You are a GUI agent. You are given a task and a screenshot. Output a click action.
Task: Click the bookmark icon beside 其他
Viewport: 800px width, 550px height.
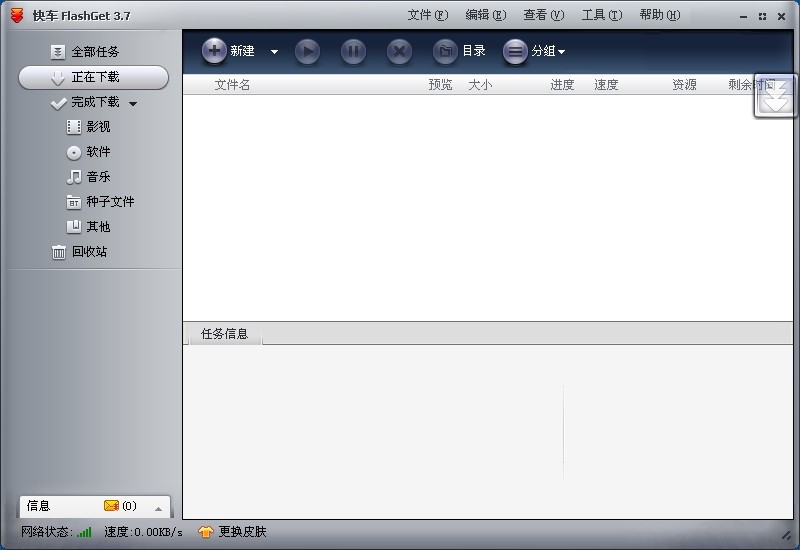73,227
